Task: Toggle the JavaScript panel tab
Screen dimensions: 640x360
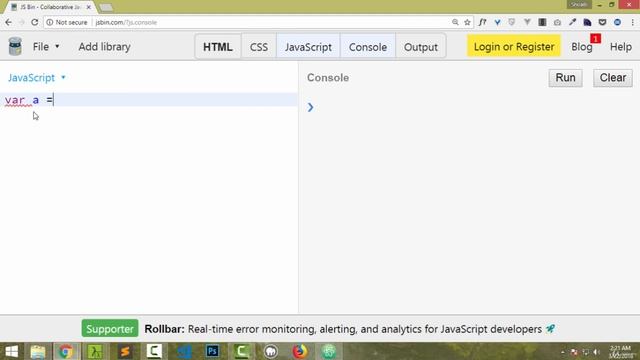Action: coord(308,47)
